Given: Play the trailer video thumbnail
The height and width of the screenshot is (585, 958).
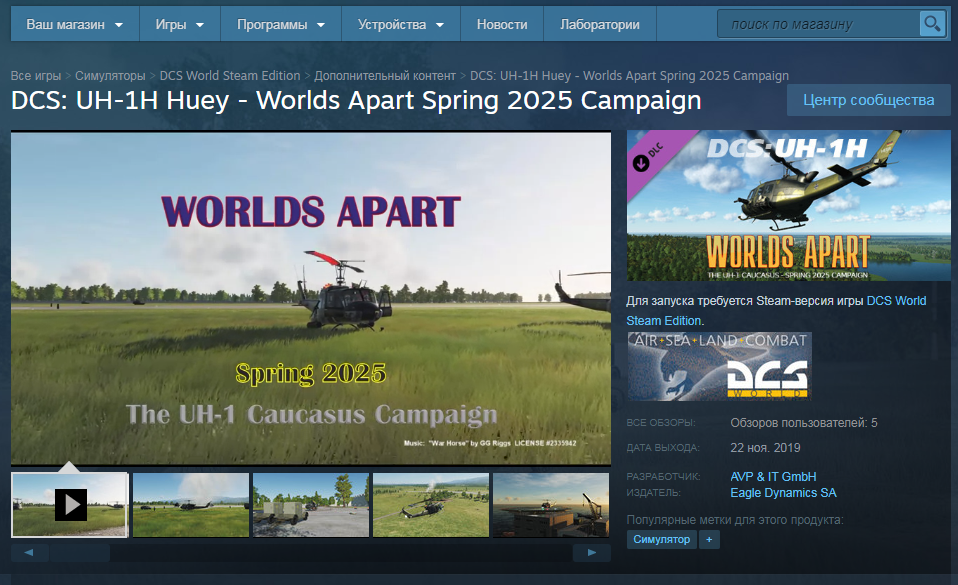Looking at the screenshot, I should 70,505.
